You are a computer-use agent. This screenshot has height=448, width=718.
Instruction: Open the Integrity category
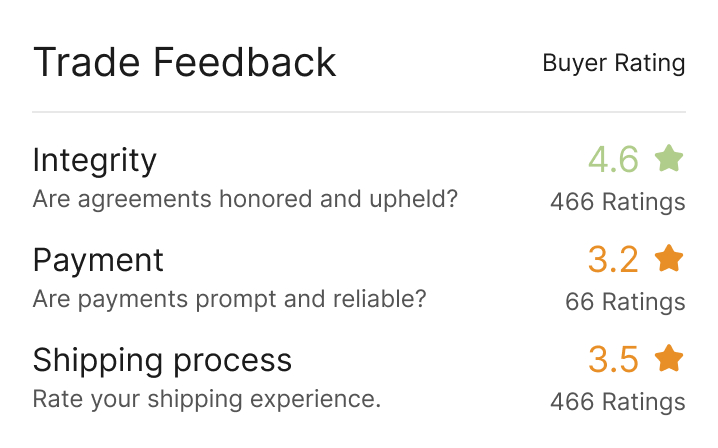coord(95,160)
